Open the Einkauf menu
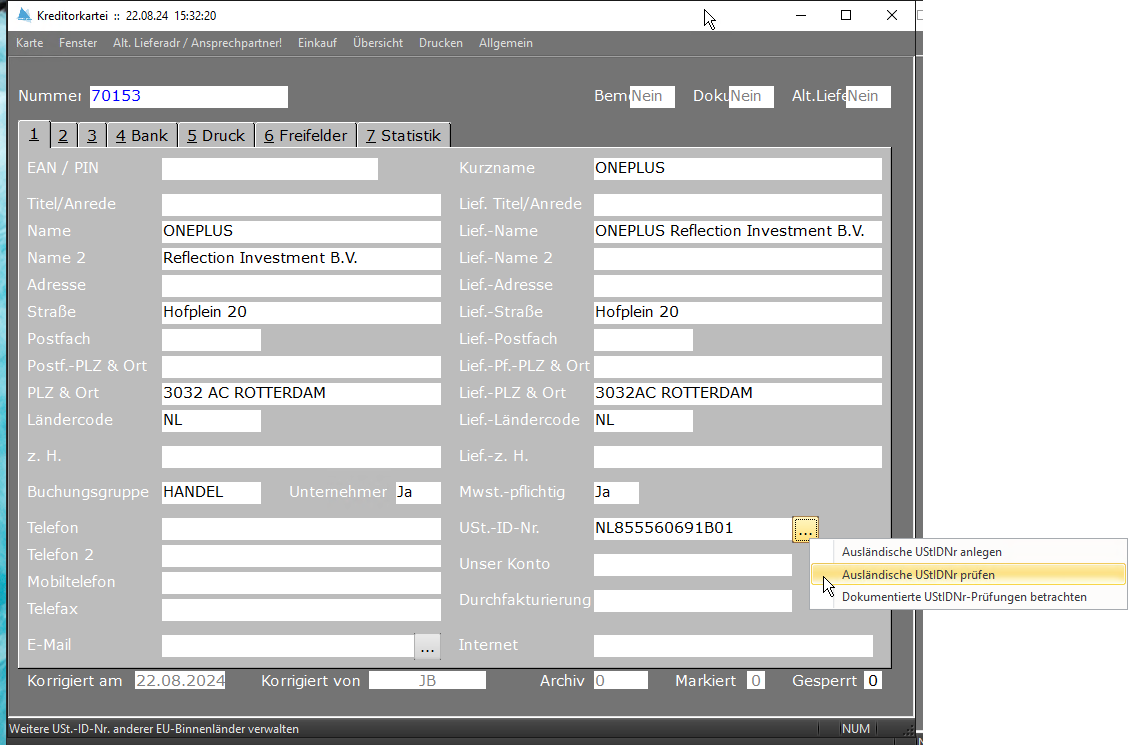The height and width of the screenshot is (745, 1128). (x=317, y=43)
